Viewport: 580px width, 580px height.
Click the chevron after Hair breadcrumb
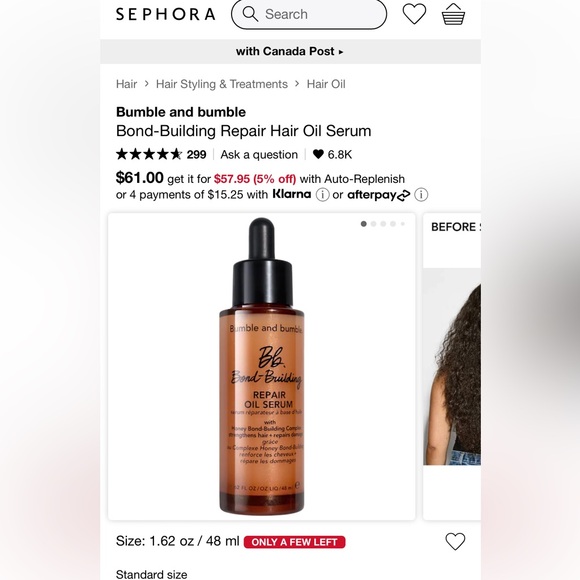tap(146, 84)
